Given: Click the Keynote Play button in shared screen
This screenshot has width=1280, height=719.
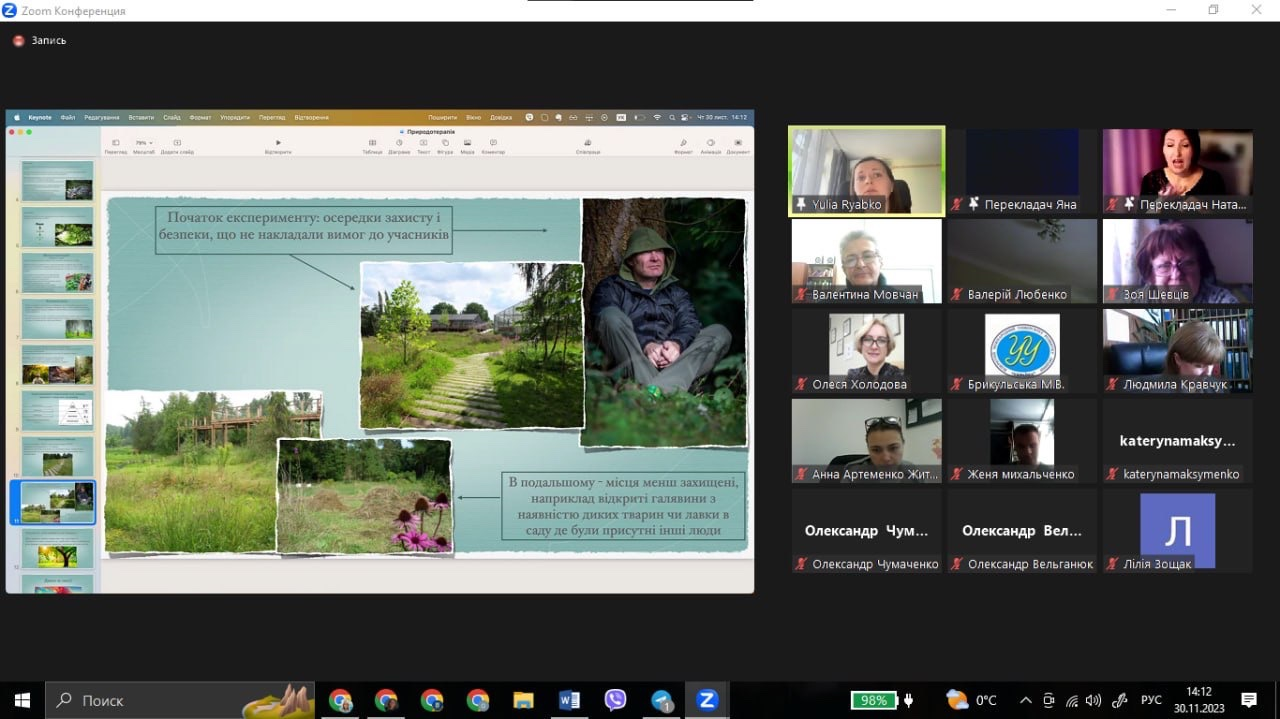Looking at the screenshot, I should pyautogui.click(x=278, y=143).
